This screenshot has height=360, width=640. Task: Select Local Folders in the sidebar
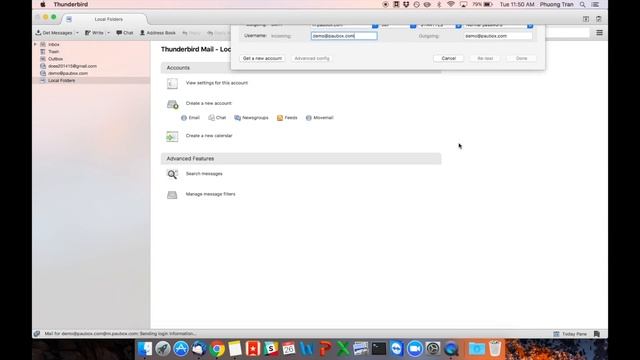[61, 80]
